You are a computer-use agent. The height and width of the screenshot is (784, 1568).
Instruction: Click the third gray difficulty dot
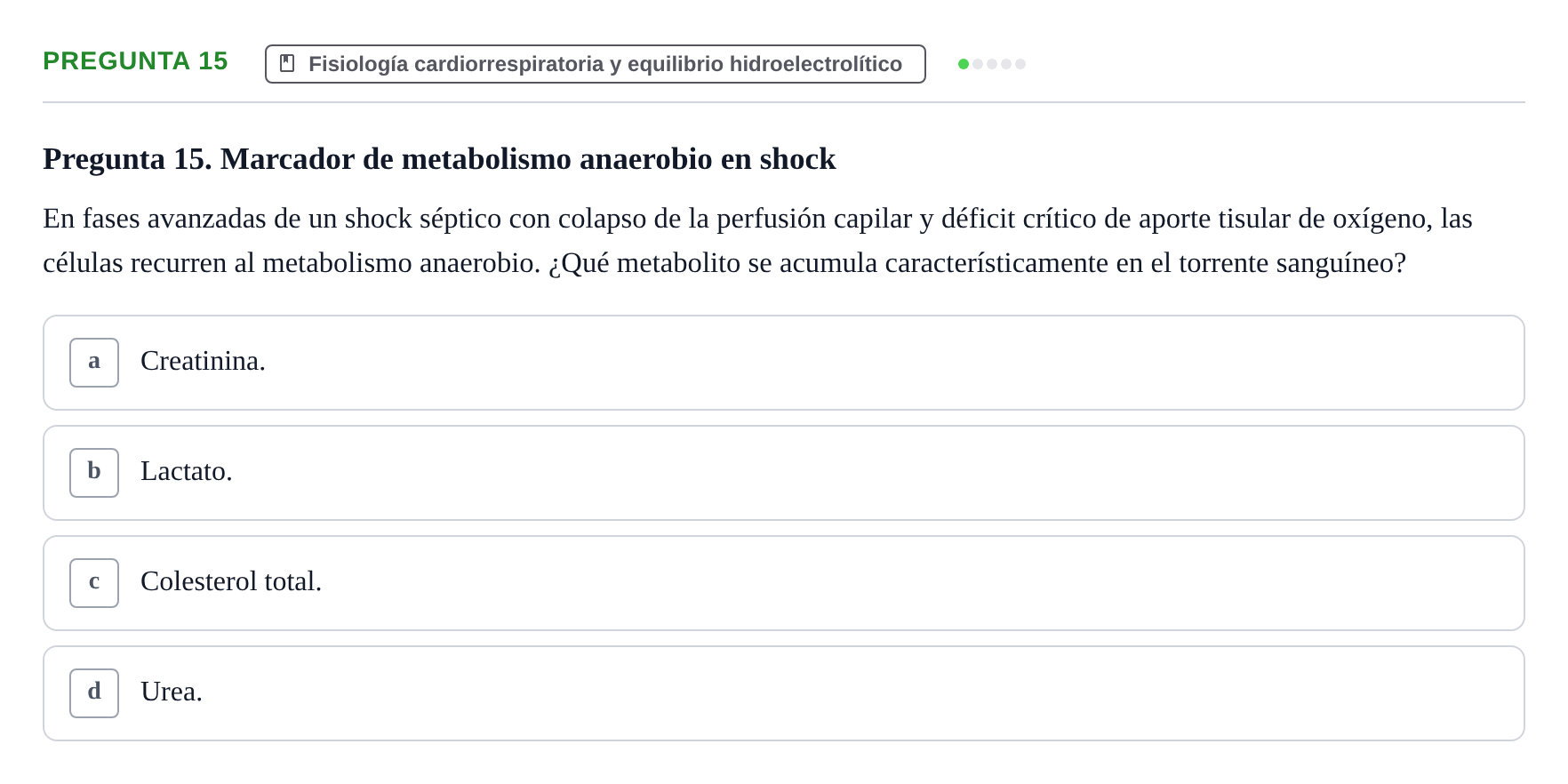click(x=992, y=64)
